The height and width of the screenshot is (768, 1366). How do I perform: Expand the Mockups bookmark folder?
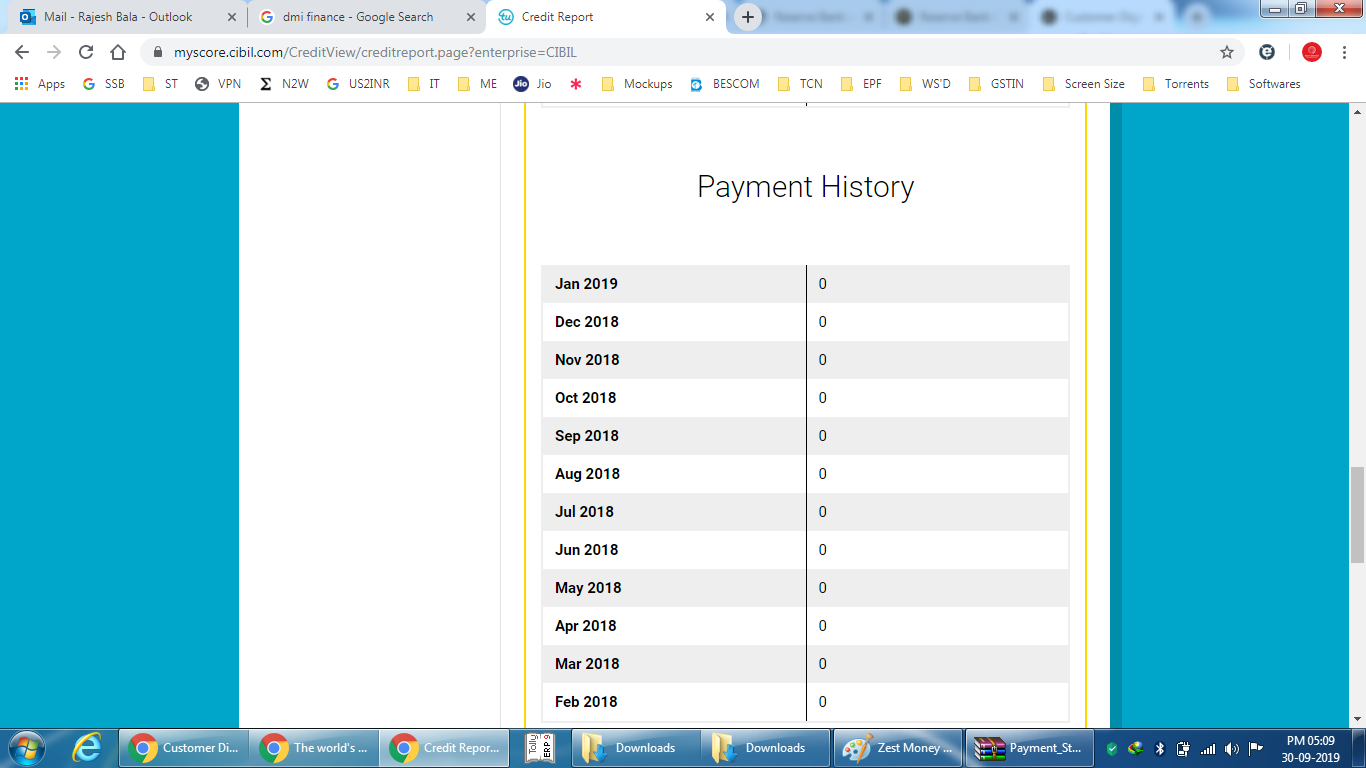pyautogui.click(x=637, y=84)
